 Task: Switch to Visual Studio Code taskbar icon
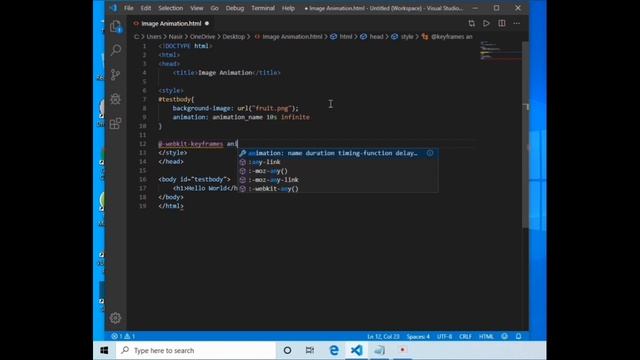coord(356,350)
